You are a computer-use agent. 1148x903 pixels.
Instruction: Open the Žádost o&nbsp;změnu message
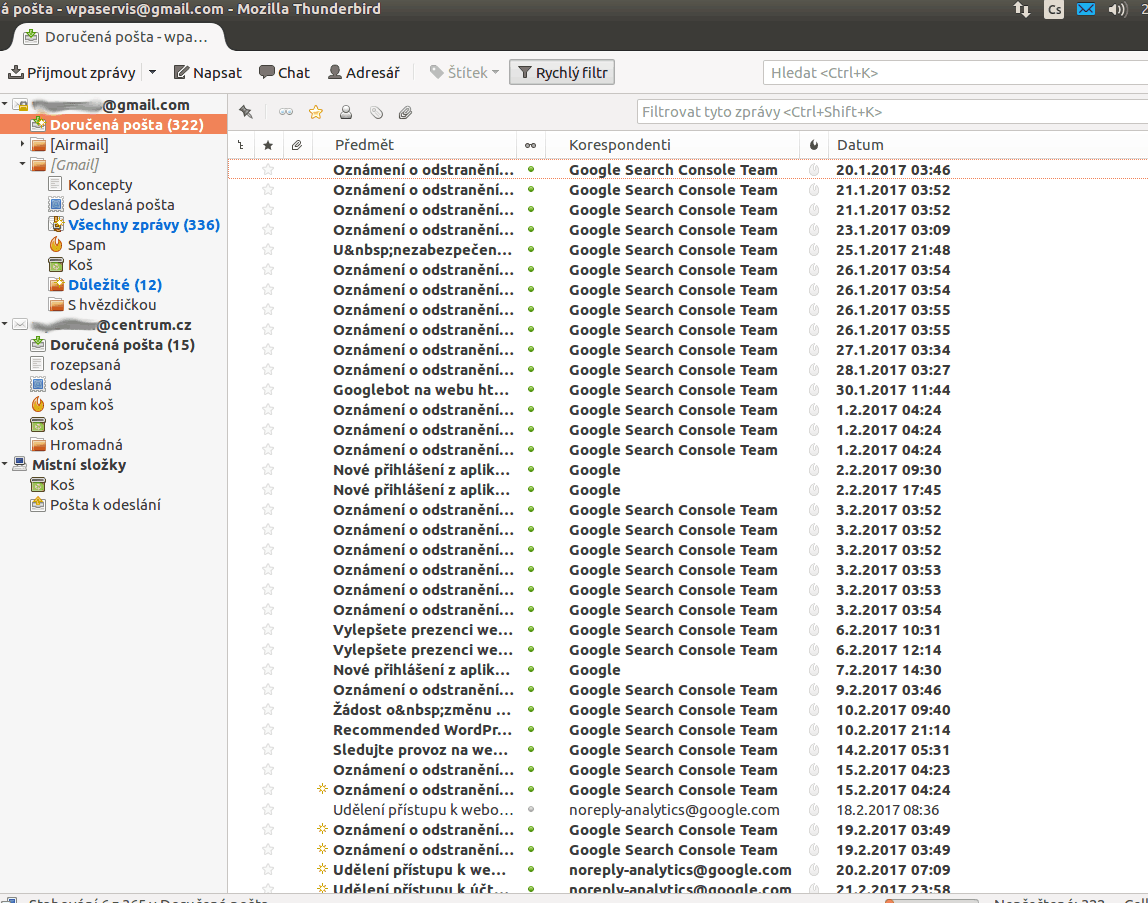422,710
